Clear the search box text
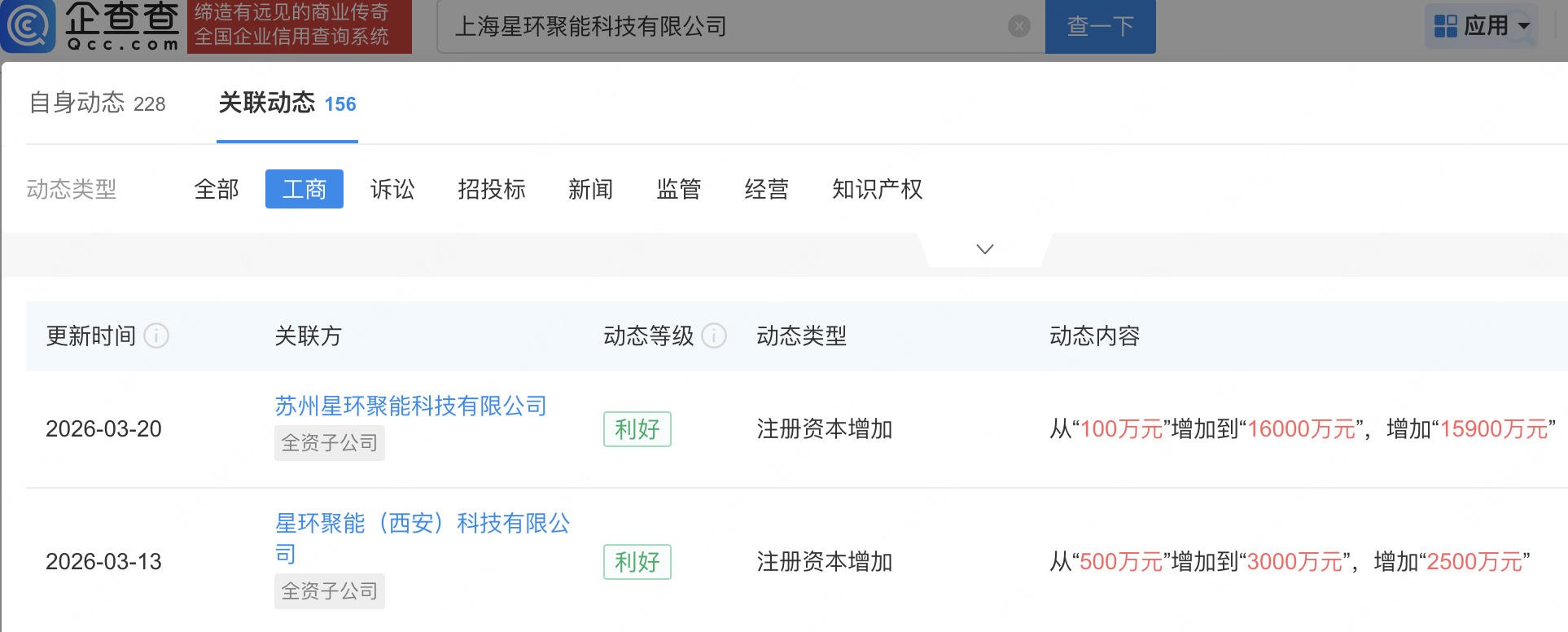 click(1018, 27)
